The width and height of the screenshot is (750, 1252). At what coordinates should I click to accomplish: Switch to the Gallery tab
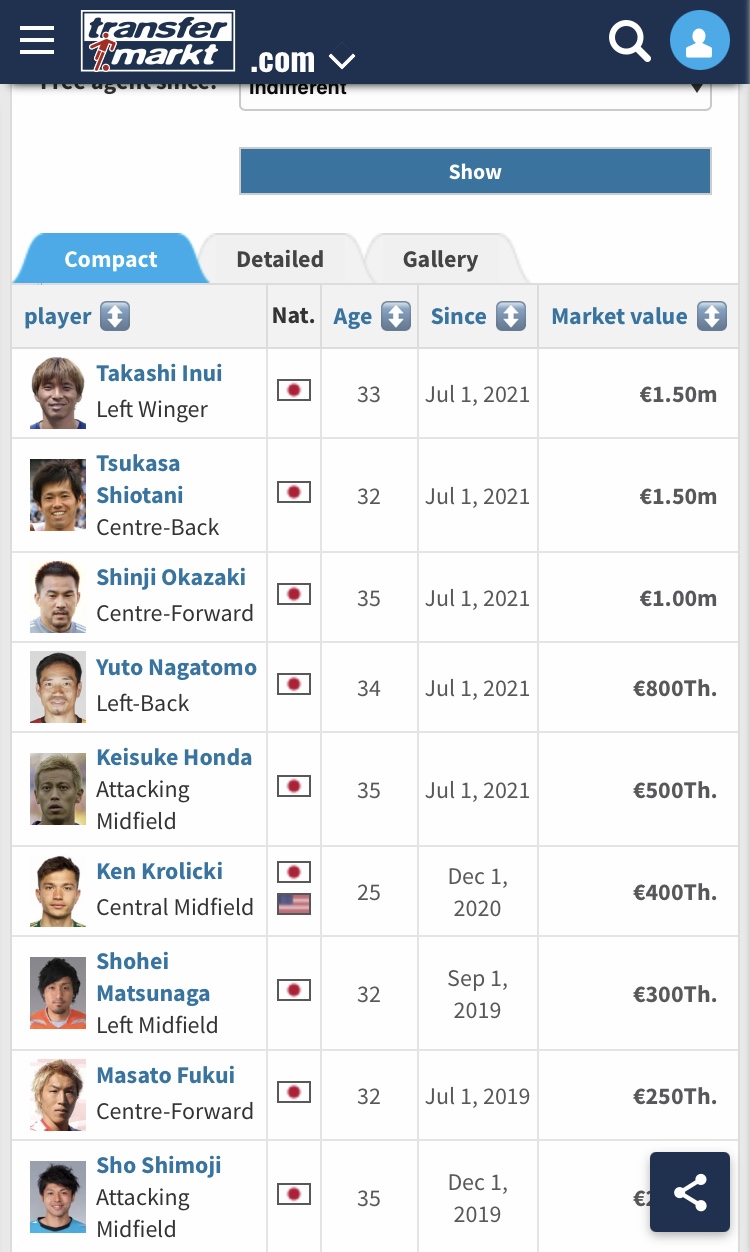click(440, 259)
